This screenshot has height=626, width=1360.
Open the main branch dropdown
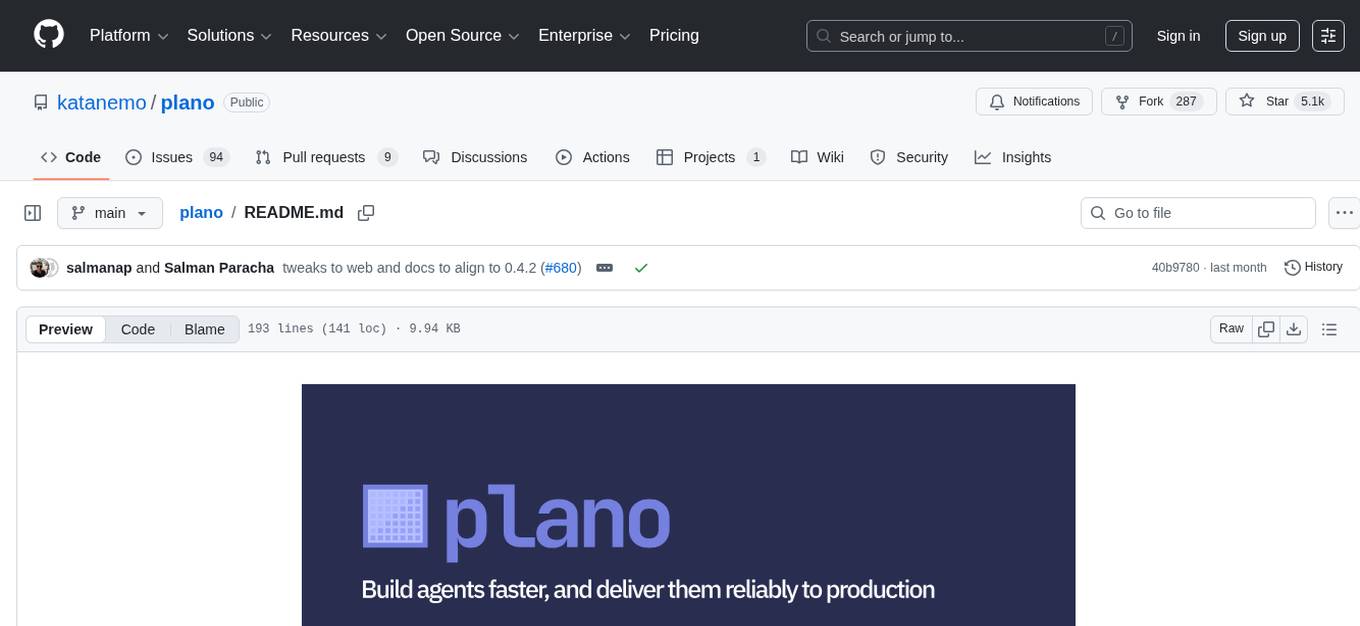pyautogui.click(x=110, y=212)
